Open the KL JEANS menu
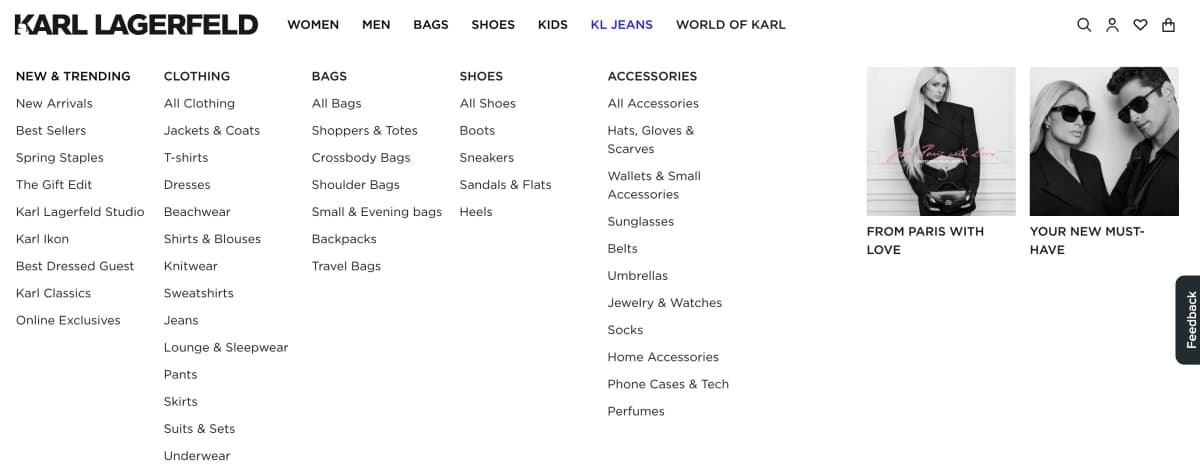The height and width of the screenshot is (474, 1200). [621, 25]
